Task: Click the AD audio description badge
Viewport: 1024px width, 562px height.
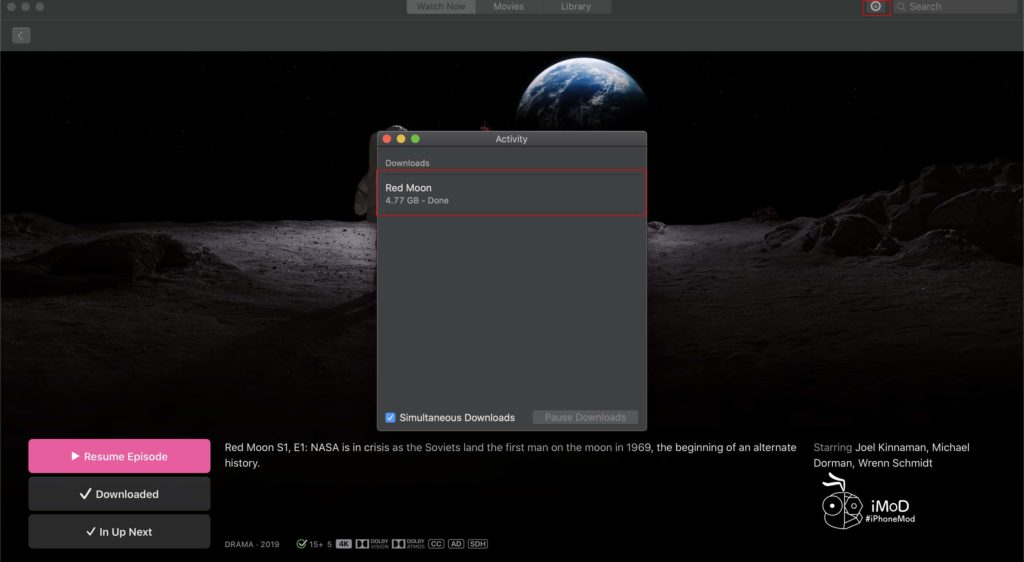Action: [457, 544]
